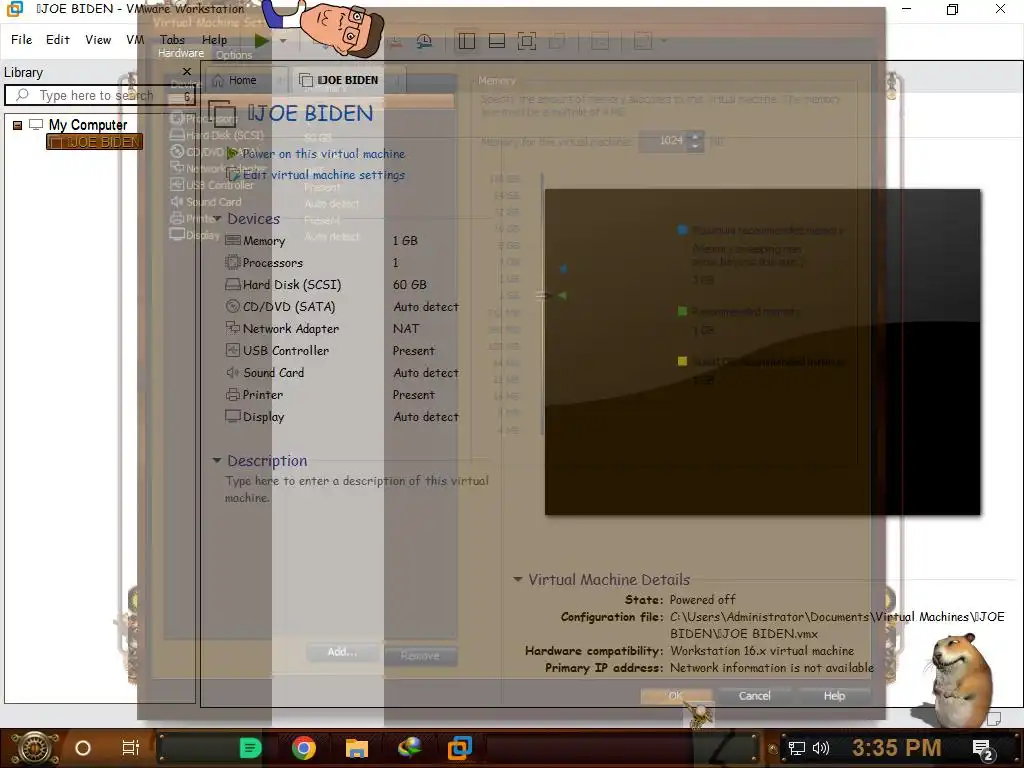
Task: Open the power options dropdown arrow
Action: pyautogui.click(x=283, y=41)
